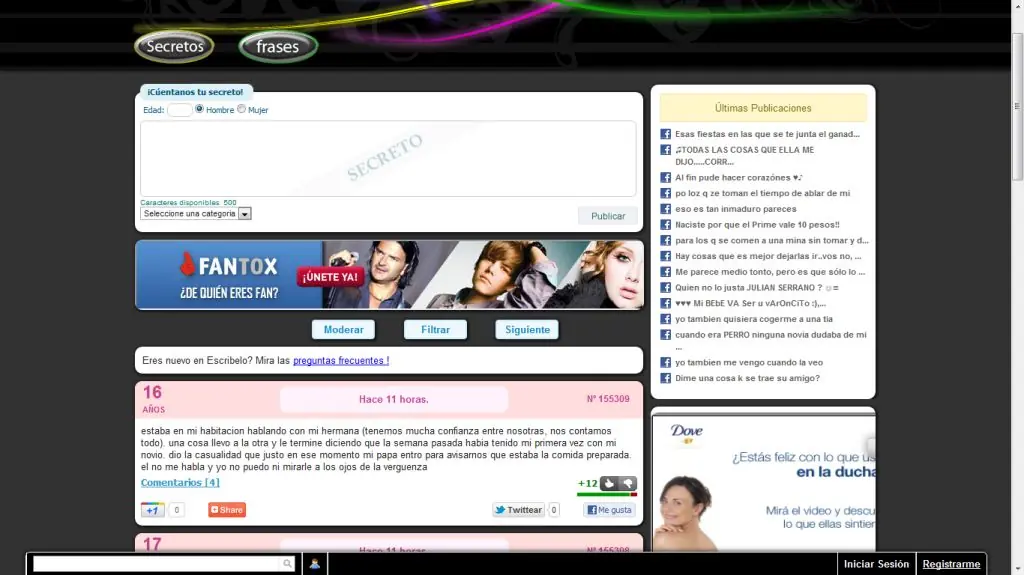The height and width of the screenshot is (575, 1024).
Task: Click the Twittear count box
Action: (554, 510)
